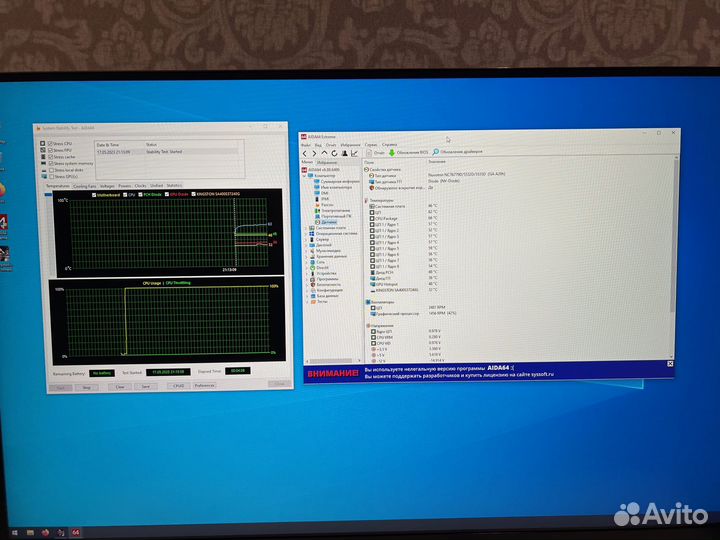The image size is (720, 540).
Task: Toggle the KINGSTON SA400S37240G graph checkbox
Action: click(x=194, y=194)
